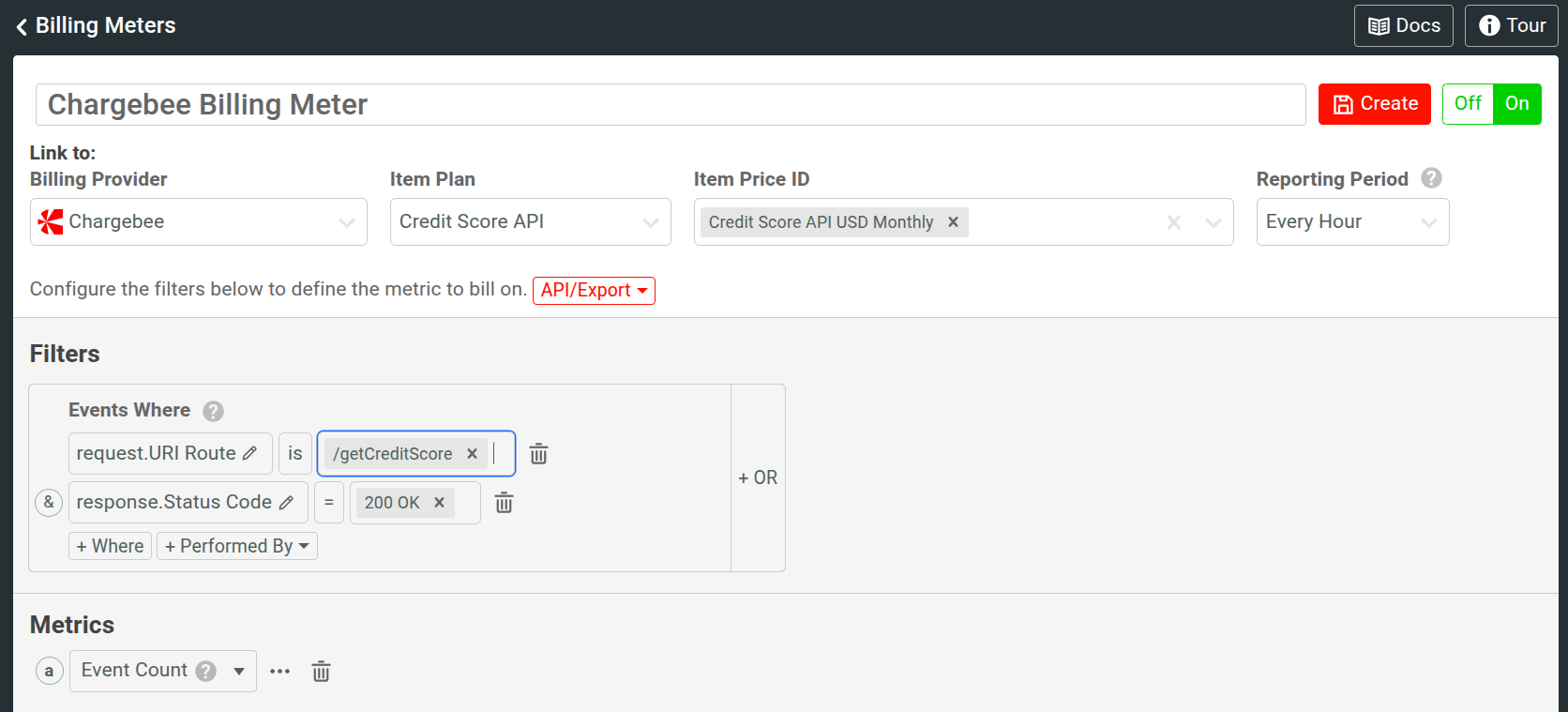Remove the /getCreditScore filter value
This screenshot has width=1568, height=712.
(x=473, y=454)
